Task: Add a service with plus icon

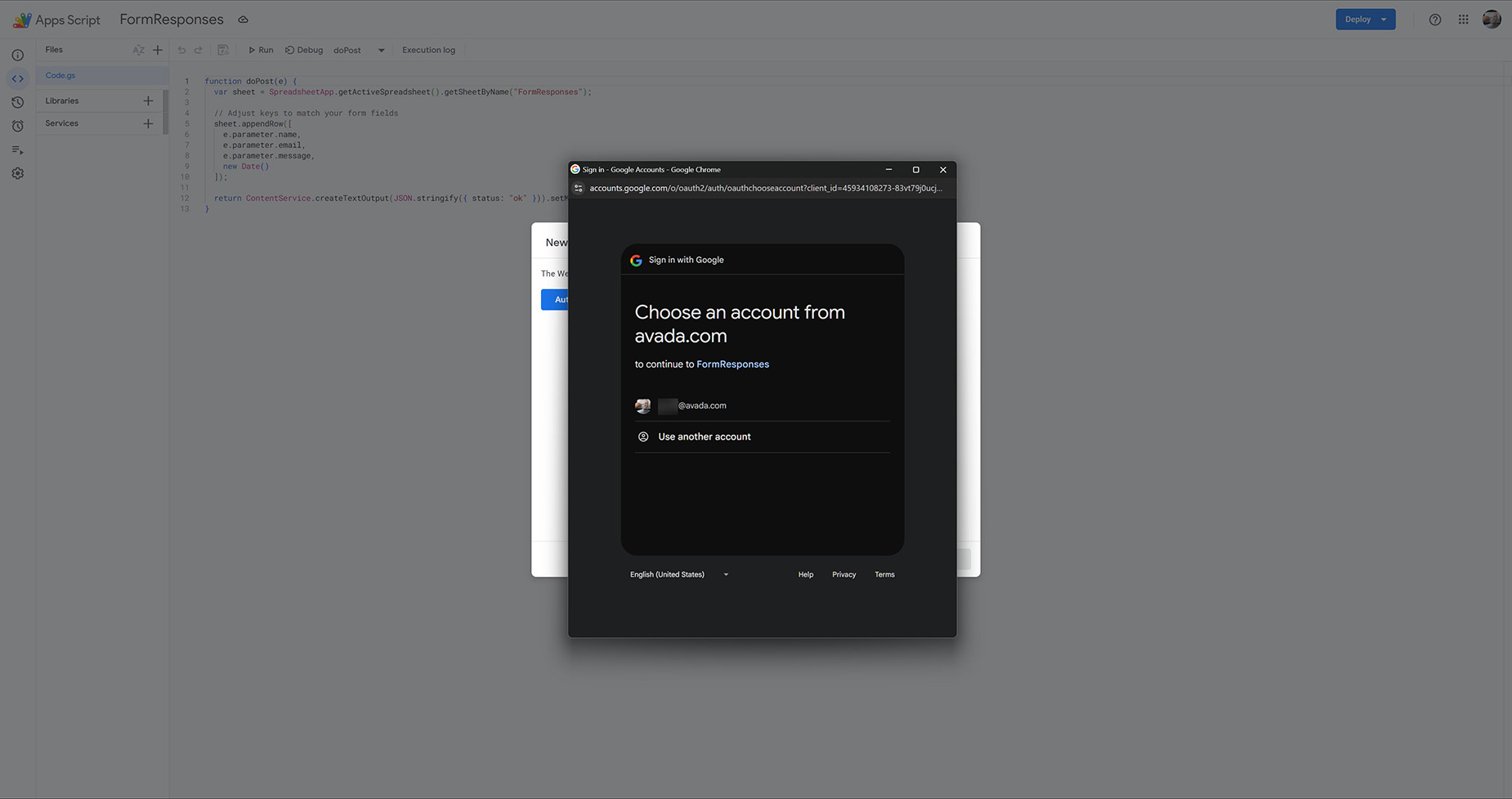Action: coord(148,123)
